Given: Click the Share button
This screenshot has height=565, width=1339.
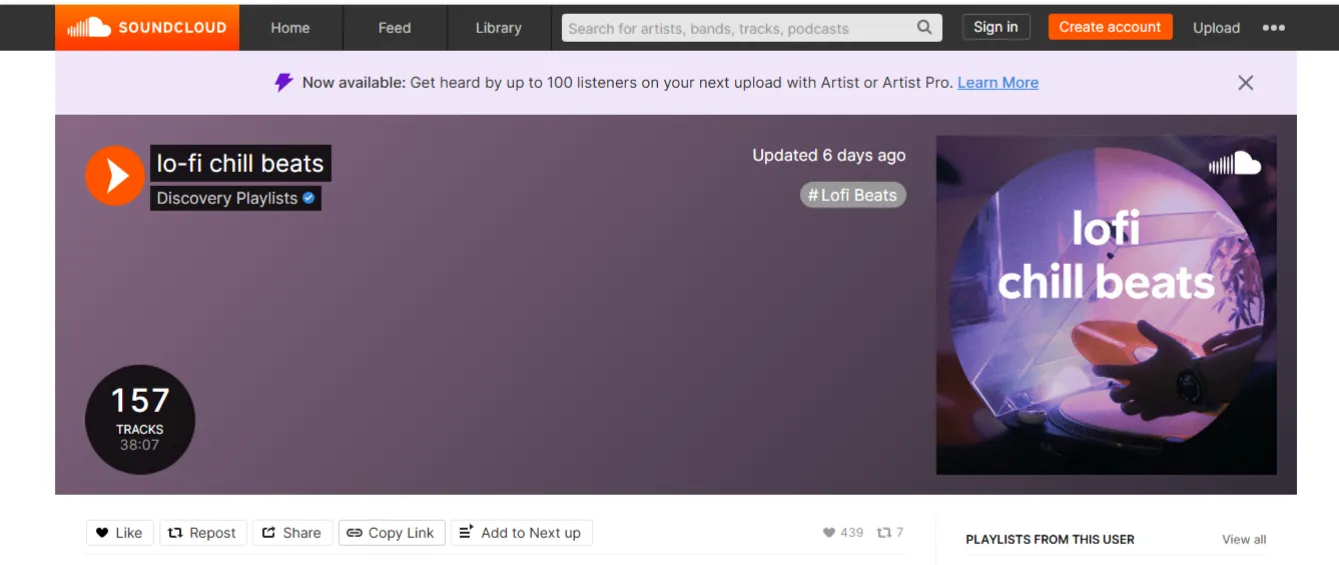Looking at the screenshot, I should click(x=292, y=533).
